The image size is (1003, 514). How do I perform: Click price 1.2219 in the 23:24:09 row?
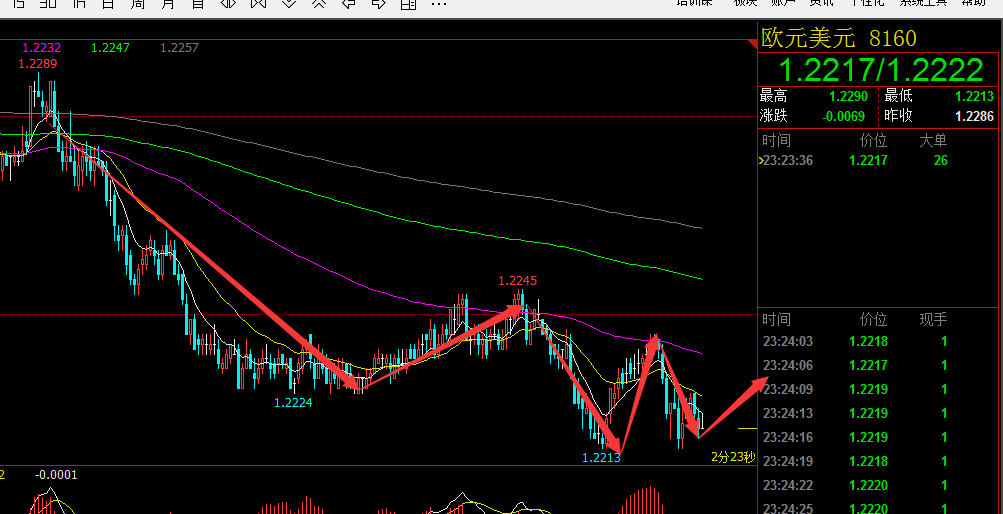point(868,389)
